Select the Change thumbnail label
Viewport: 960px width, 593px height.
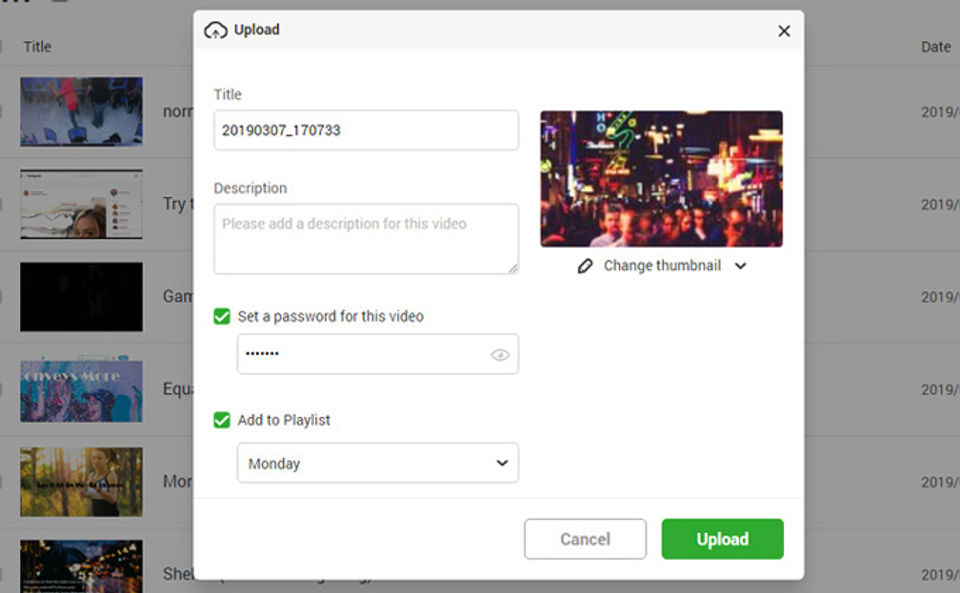662,266
